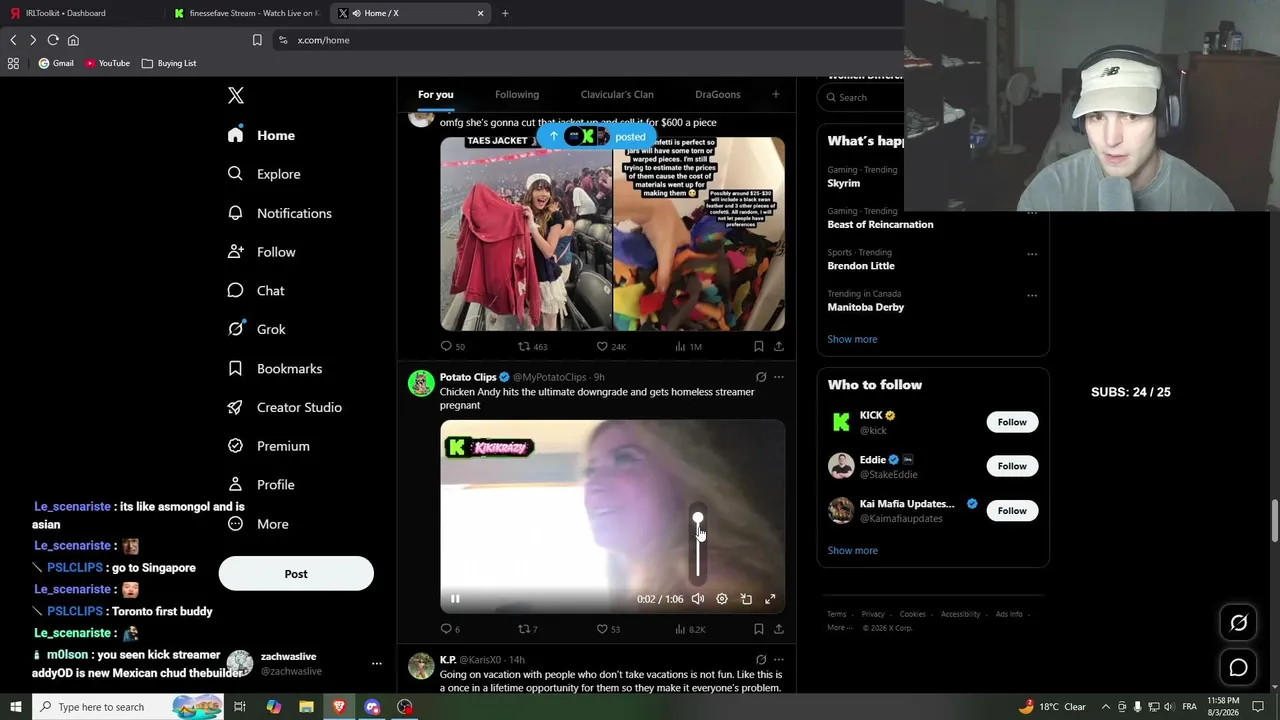Click the browser home button
Viewport: 1280px width, 720px height.
point(73,40)
